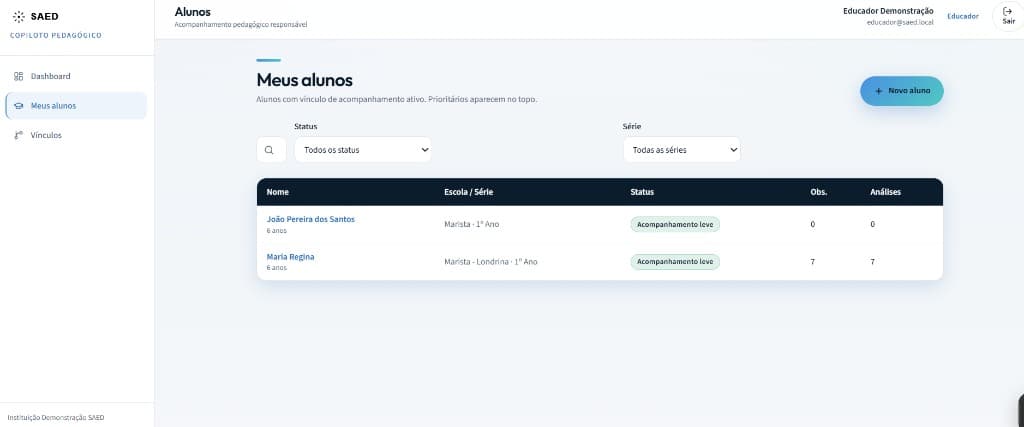The width and height of the screenshot is (1024, 427).
Task: Click the COPILOTO PEDAGÓGICO subtitle
Action: (56, 35)
